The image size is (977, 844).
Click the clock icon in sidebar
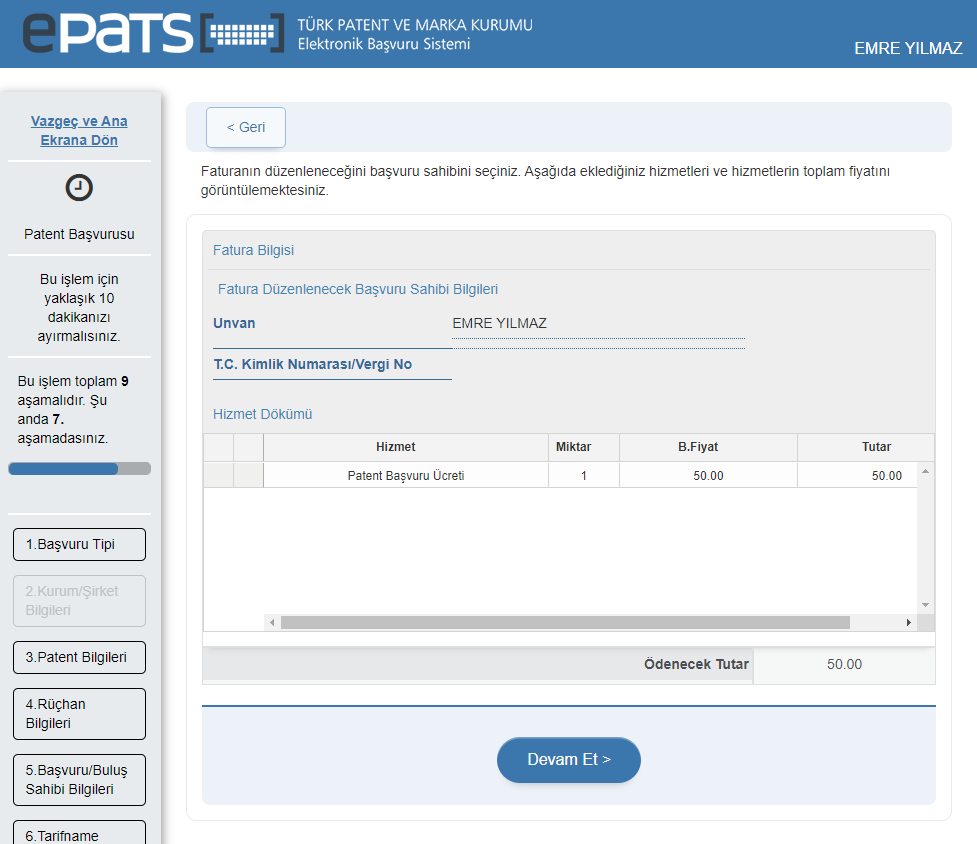click(79, 187)
